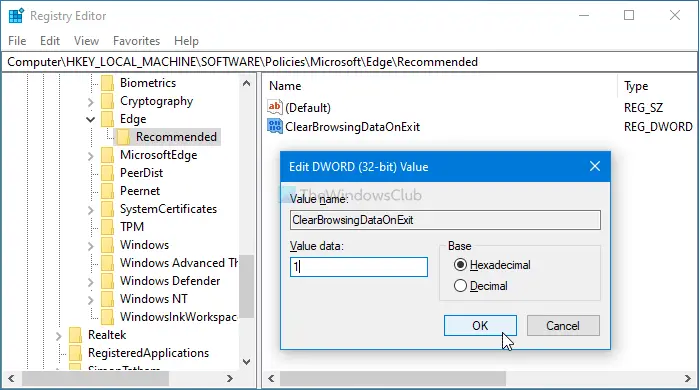700x390 pixels.
Task: Click Cancel in Edit DWORD dialog
Action: pyautogui.click(x=563, y=326)
